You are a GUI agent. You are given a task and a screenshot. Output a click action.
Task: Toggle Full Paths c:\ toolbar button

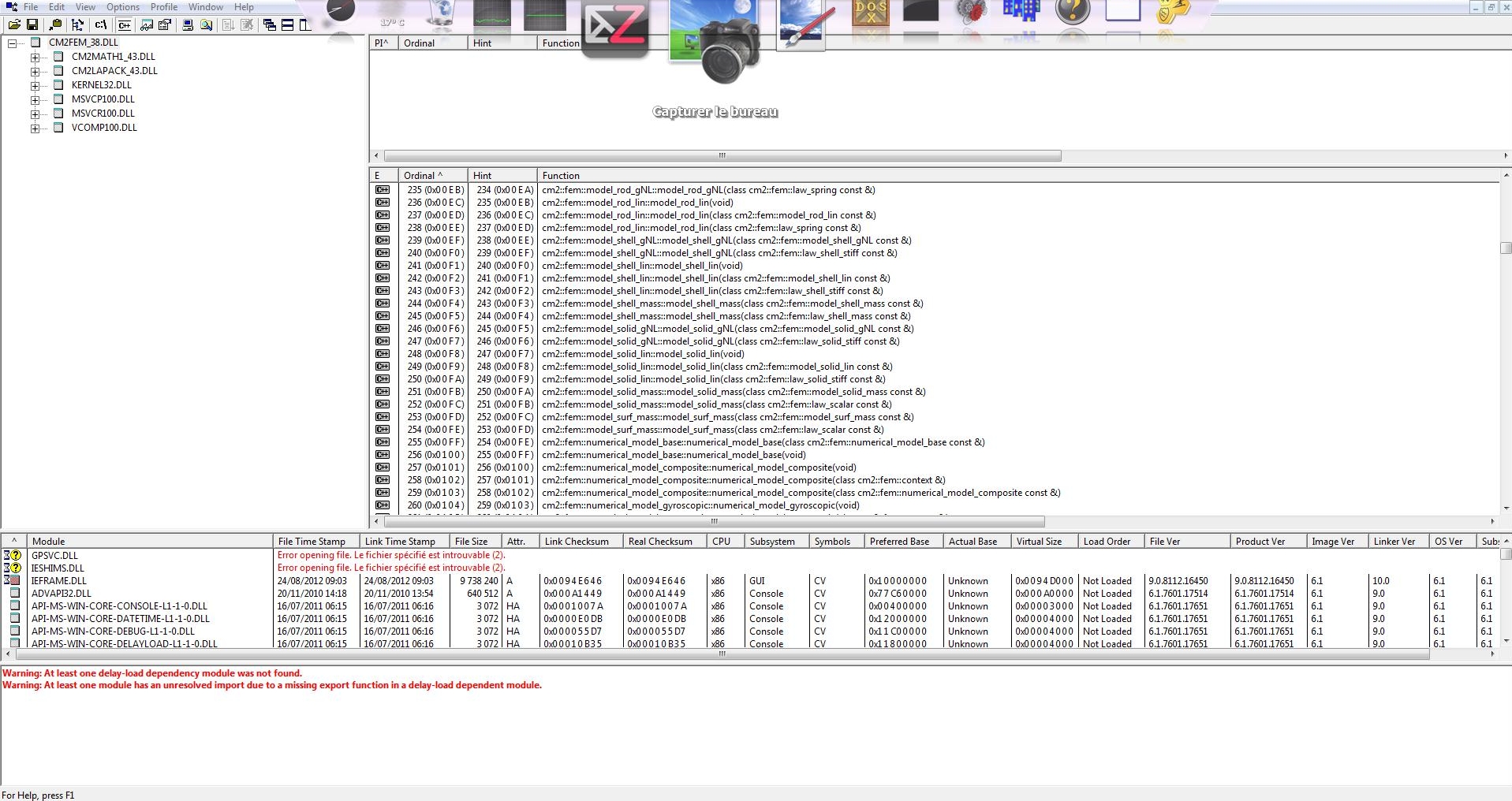(100, 24)
